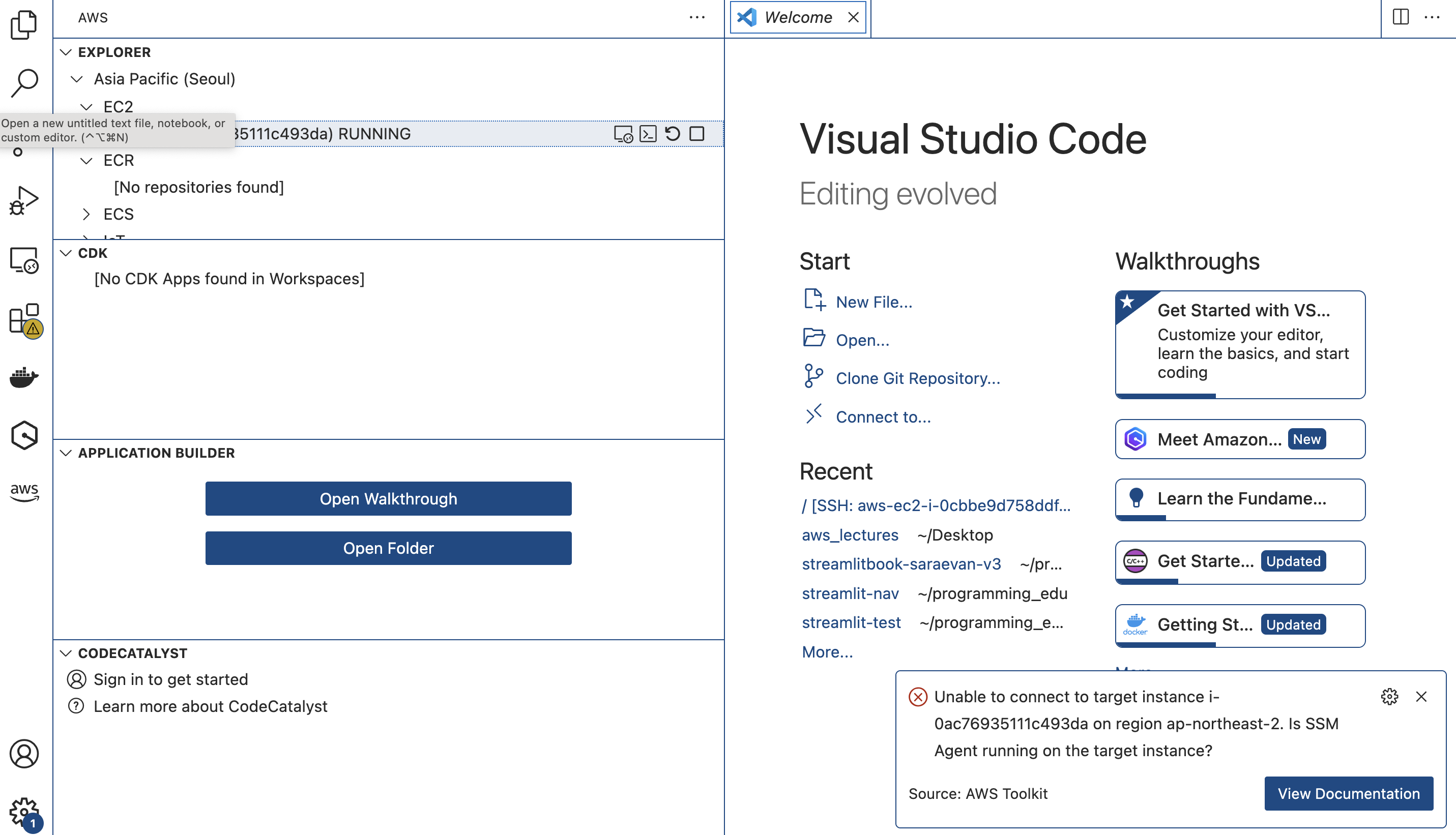Viewport: 1456px width, 835px height.
Task: Open the Docker view in activity bar
Action: point(24,377)
